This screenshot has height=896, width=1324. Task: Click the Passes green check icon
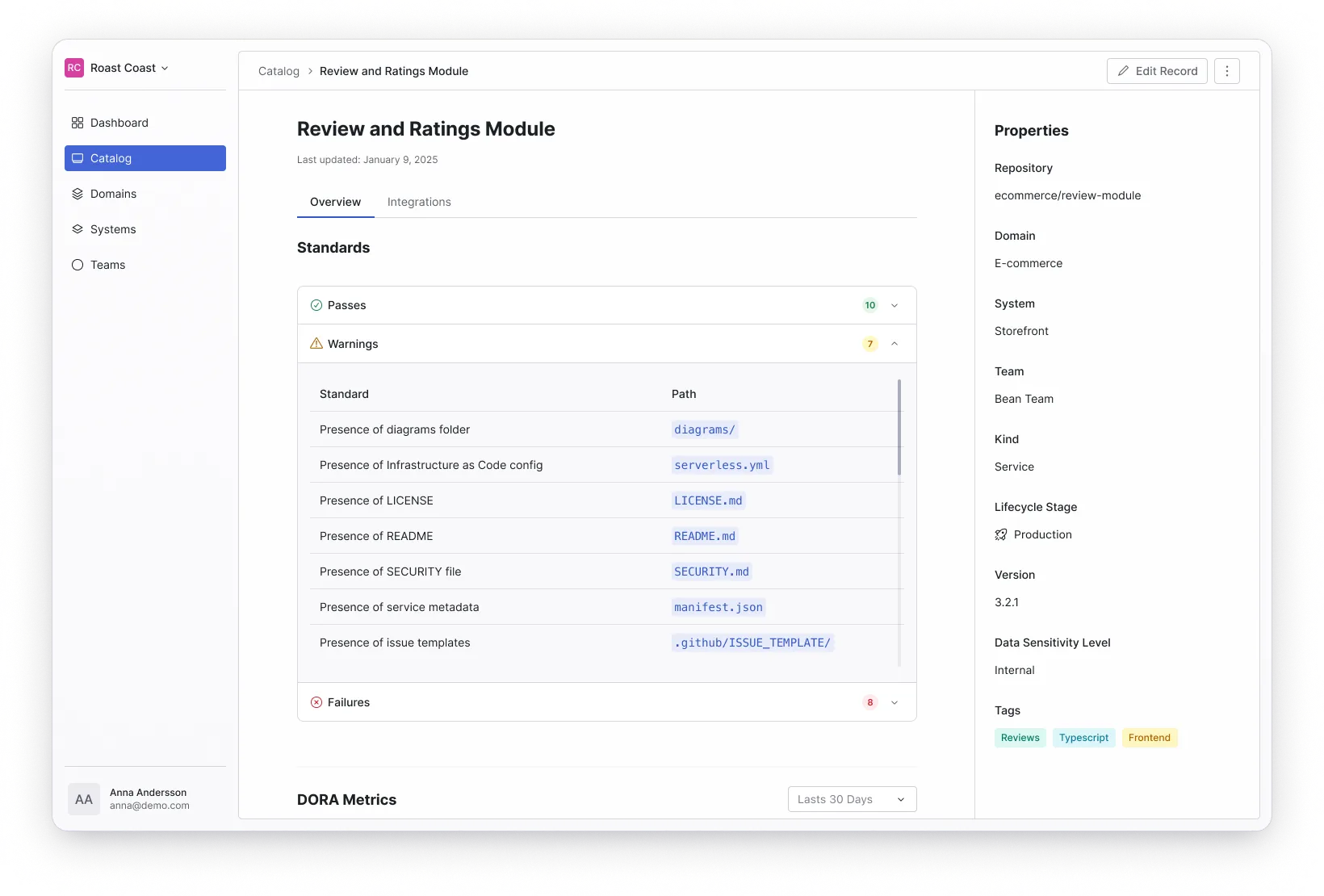316,305
